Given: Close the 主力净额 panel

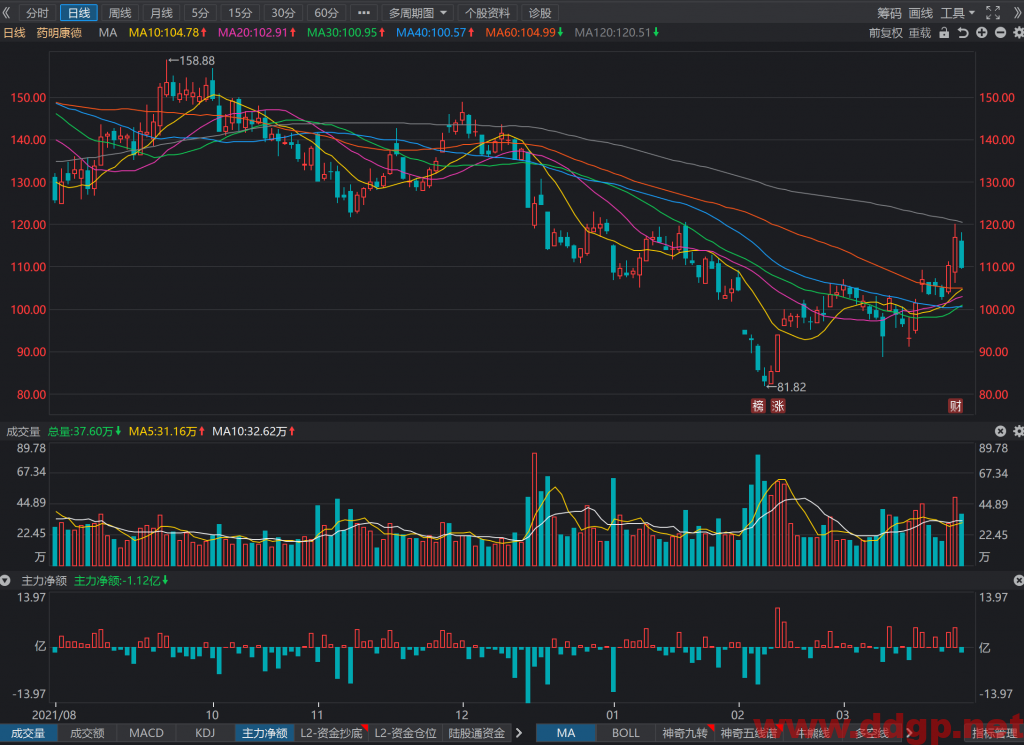Looking at the screenshot, I should point(1018,580).
